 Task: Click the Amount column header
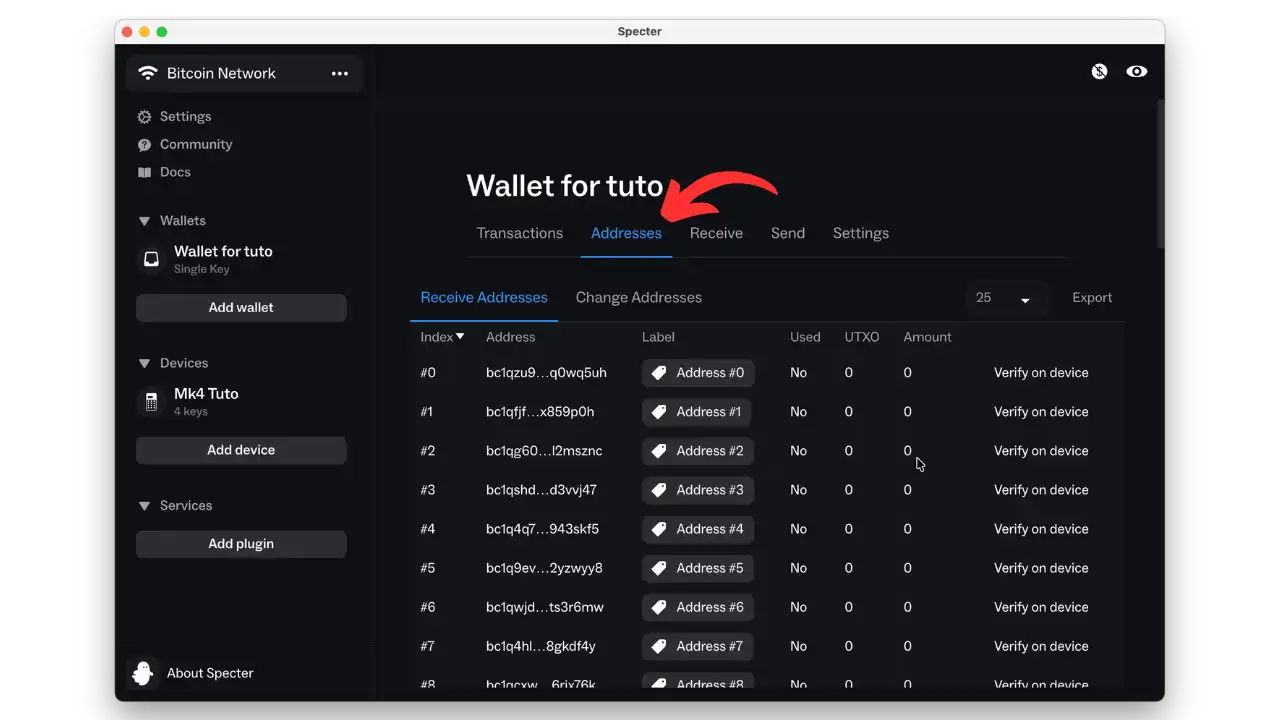tap(927, 337)
